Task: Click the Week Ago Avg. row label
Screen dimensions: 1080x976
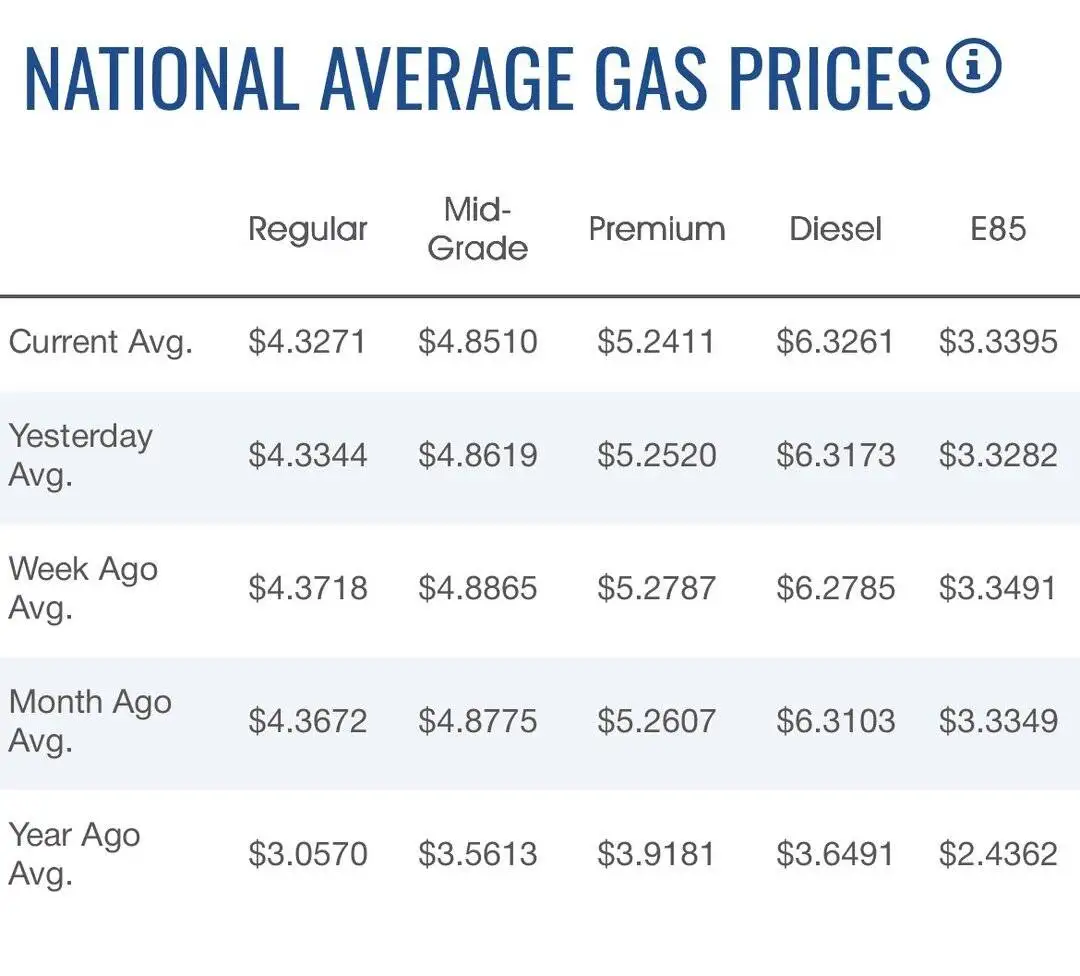Action: point(83,588)
